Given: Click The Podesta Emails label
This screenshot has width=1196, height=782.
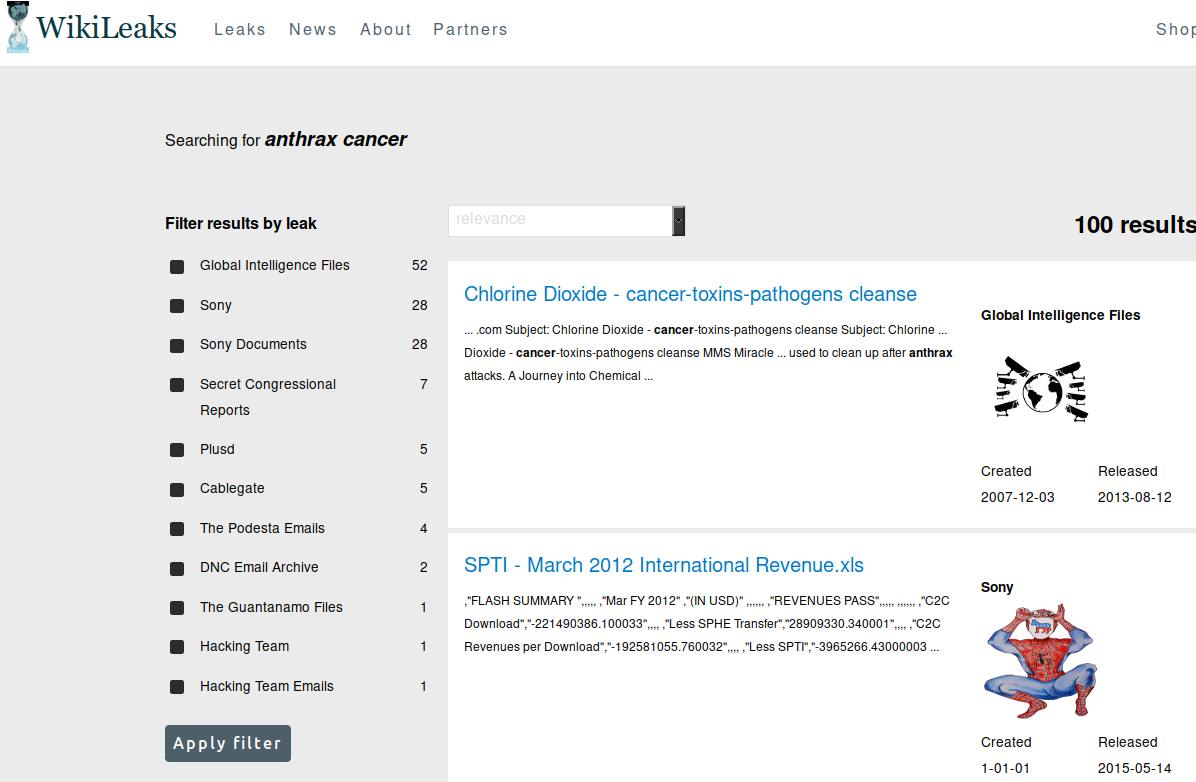Looking at the screenshot, I should pyautogui.click(x=262, y=528).
